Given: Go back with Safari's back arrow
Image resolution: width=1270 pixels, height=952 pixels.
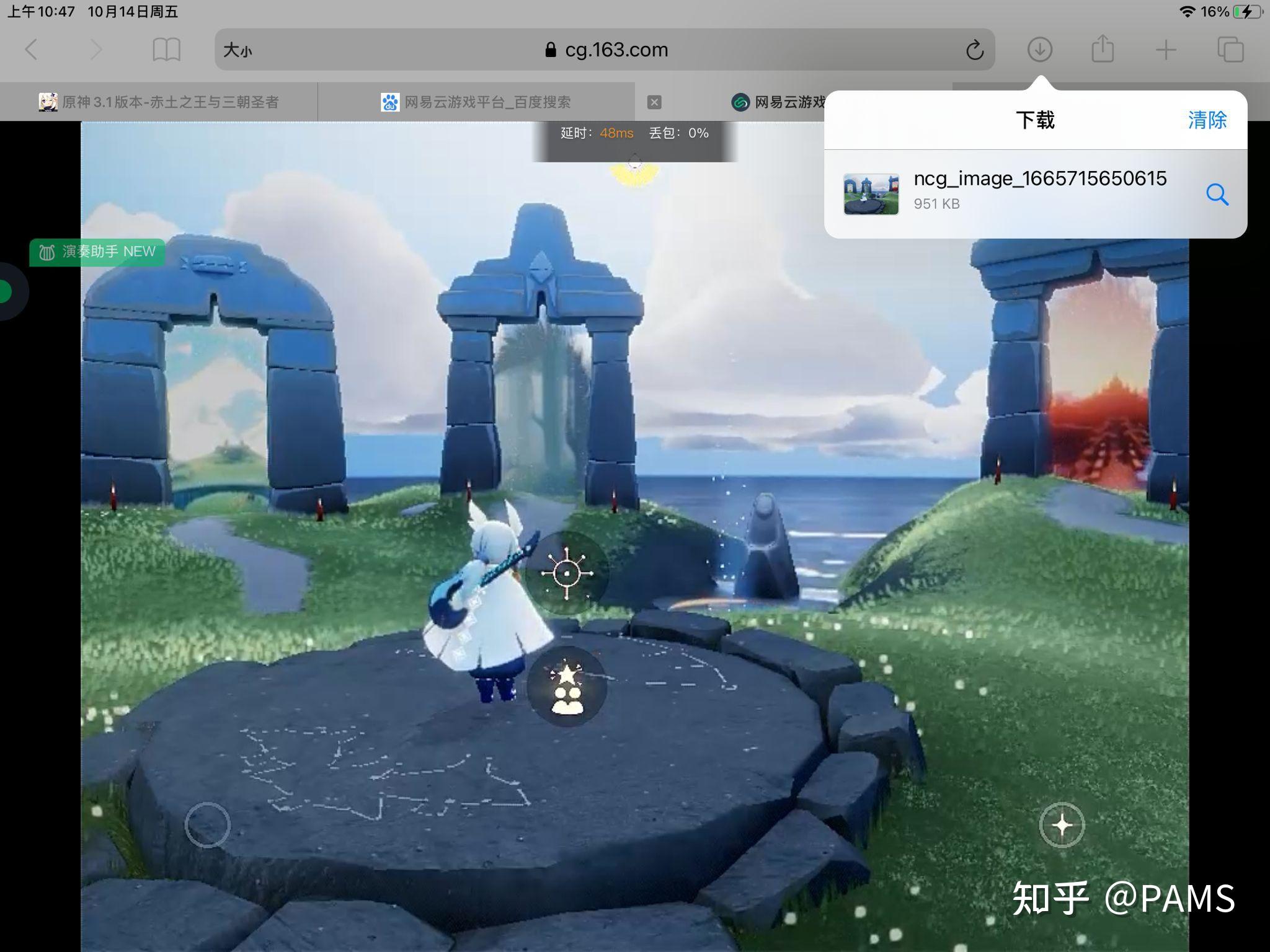Looking at the screenshot, I should click(31, 50).
